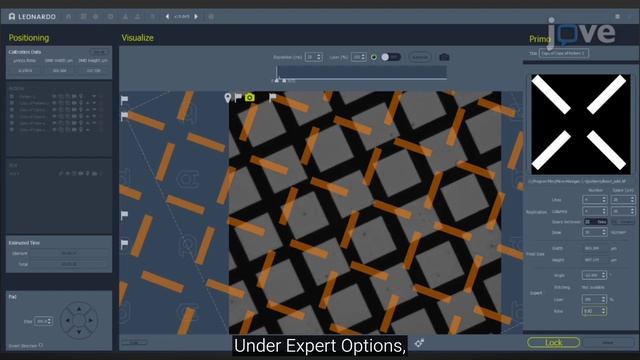Click the small button below the map at left

coord(134,342)
